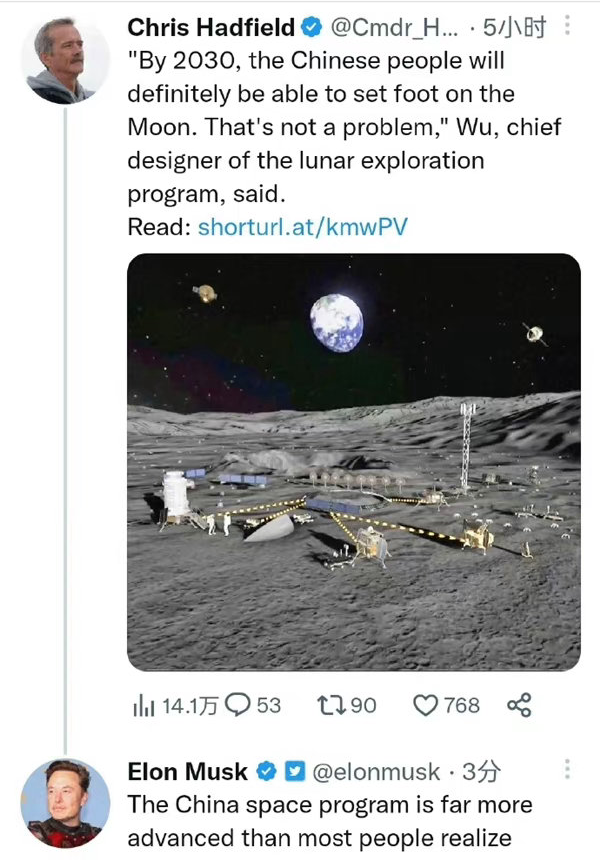The height and width of the screenshot is (863, 600).
Task: Open more options menu on Elon Musk's reply
Action: [567, 770]
